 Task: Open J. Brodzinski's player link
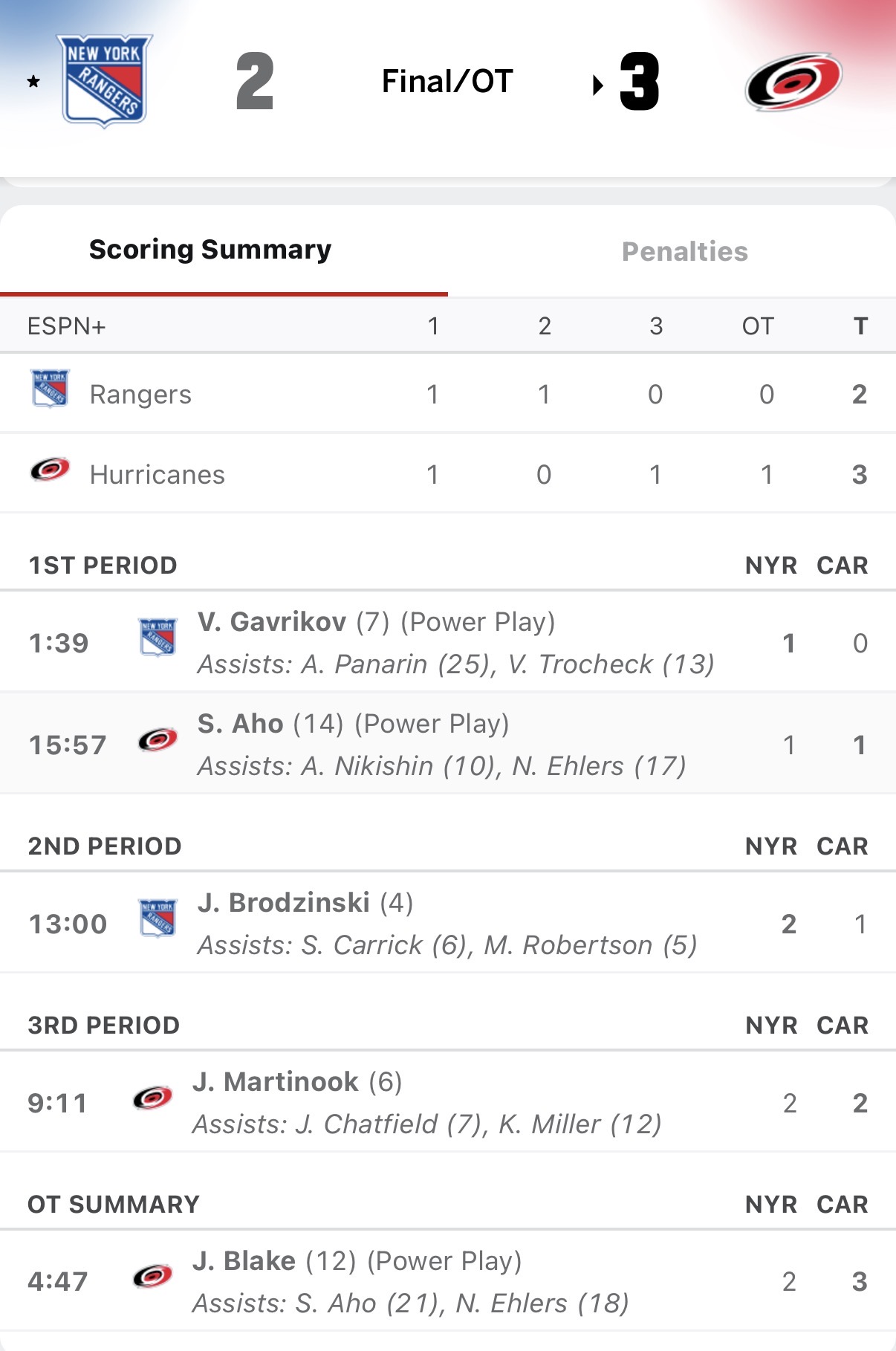pos(284,903)
